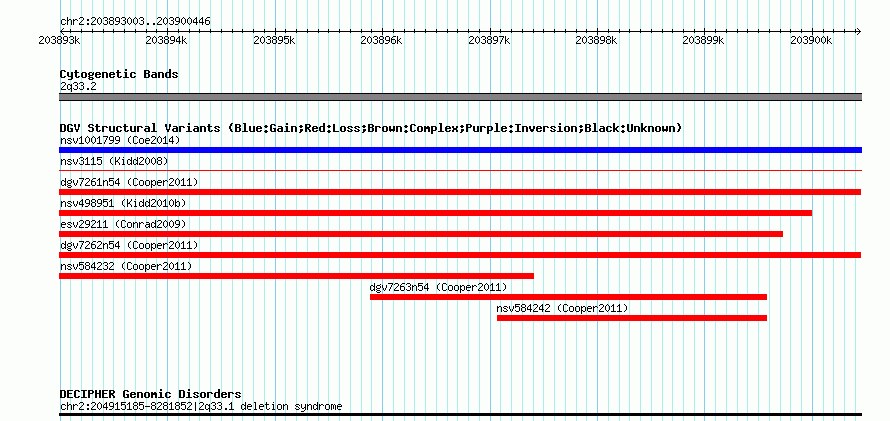The width and height of the screenshot is (890, 421).
Task: Select the dgv7262n54 (Cooper2011) label
Action: [129, 245]
